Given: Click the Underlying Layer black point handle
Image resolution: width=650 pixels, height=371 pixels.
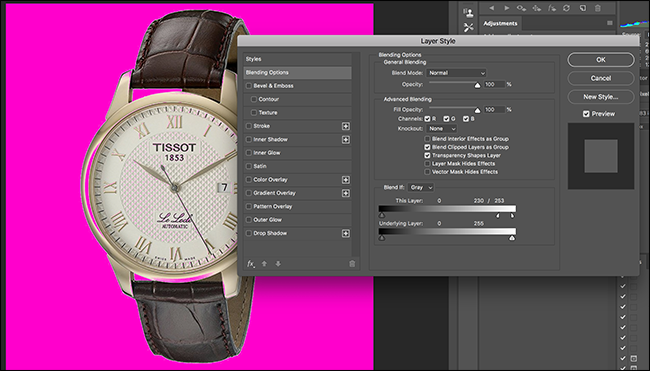Looking at the screenshot, I should [x=382, y=238].
